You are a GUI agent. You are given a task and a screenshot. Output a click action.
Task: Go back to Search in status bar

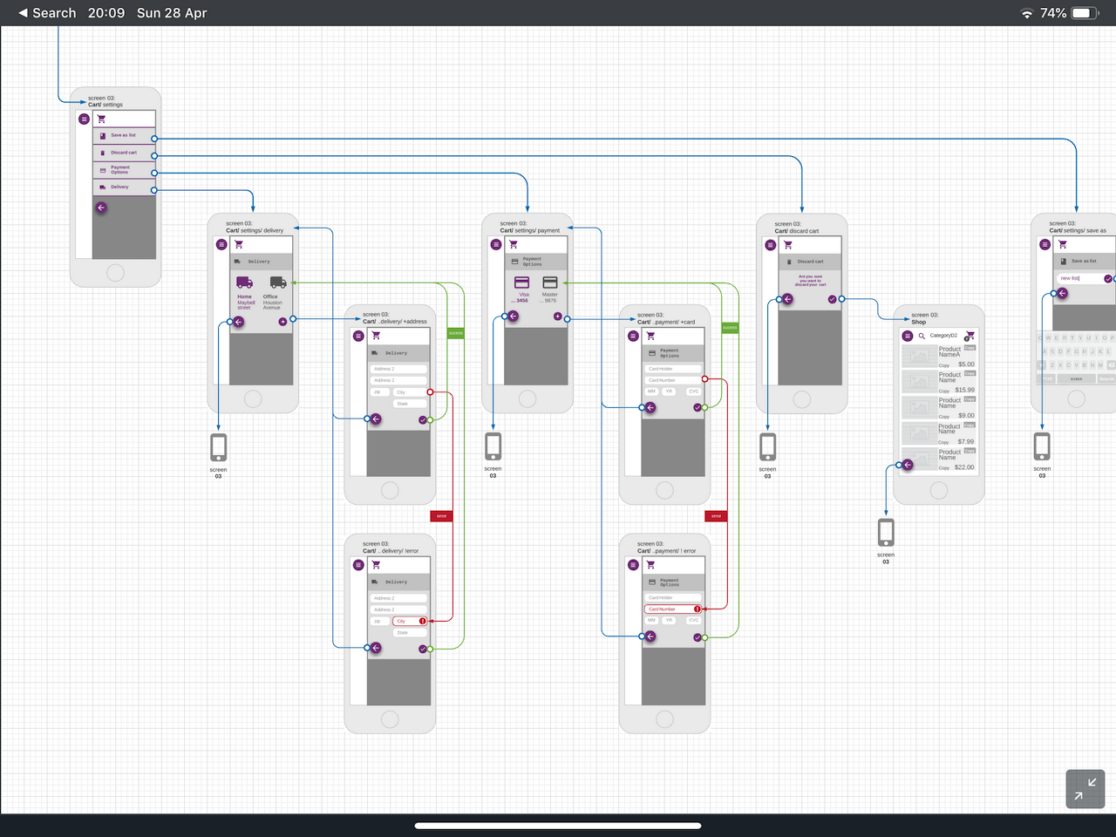(47, 13)
